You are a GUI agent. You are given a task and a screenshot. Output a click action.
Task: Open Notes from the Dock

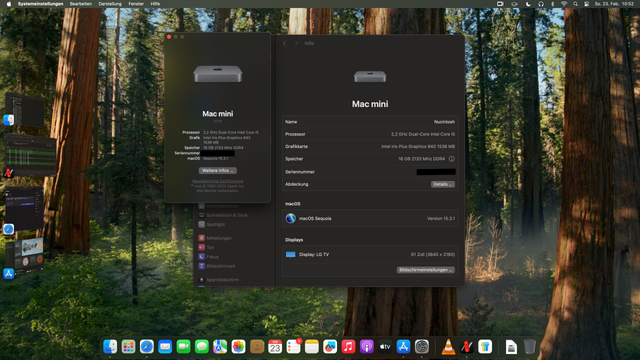[312, 347]
